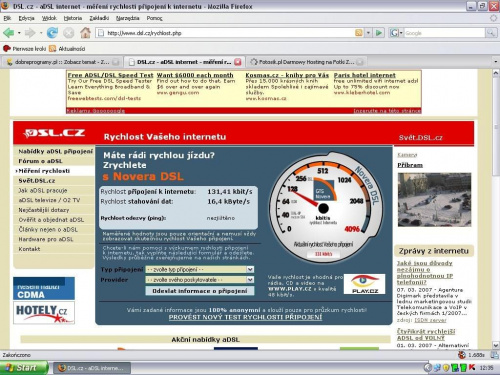Open Want $6000 each month ad
This screenshot has width=500, height=375.
coord(195,75)
